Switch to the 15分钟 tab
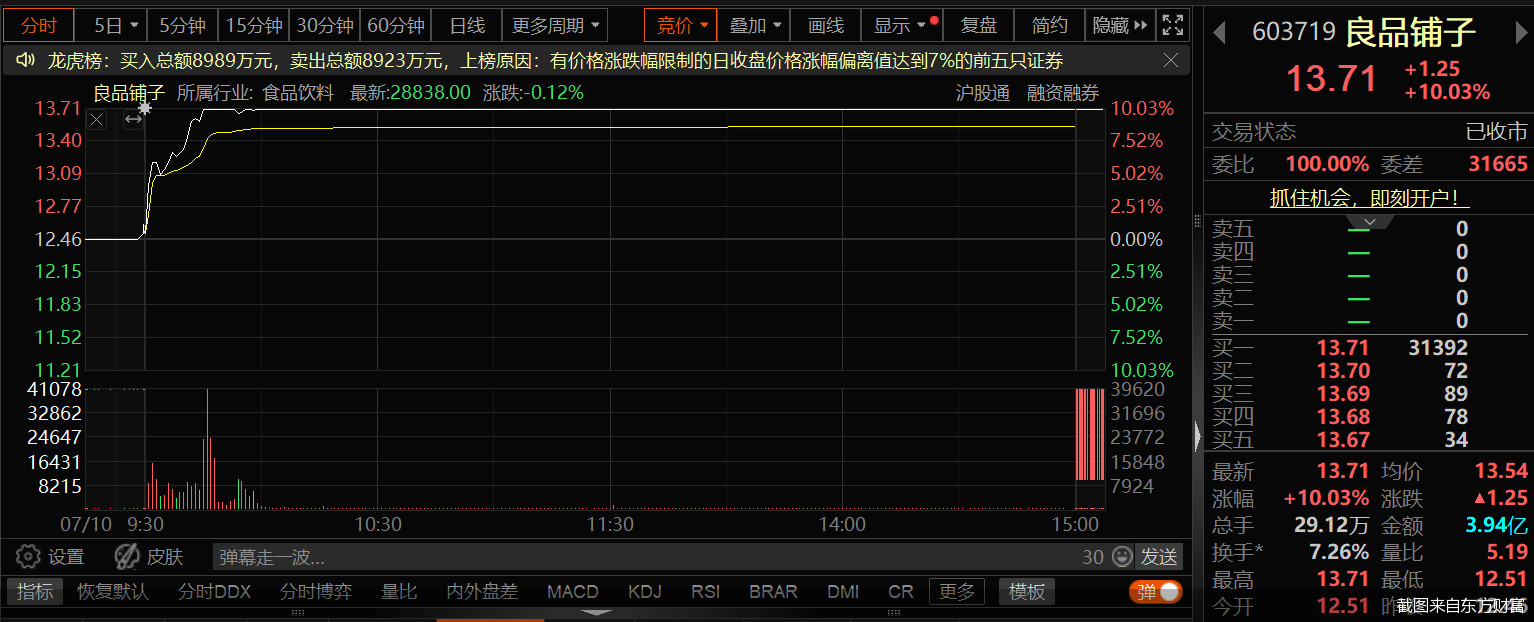 coord(254,25)
